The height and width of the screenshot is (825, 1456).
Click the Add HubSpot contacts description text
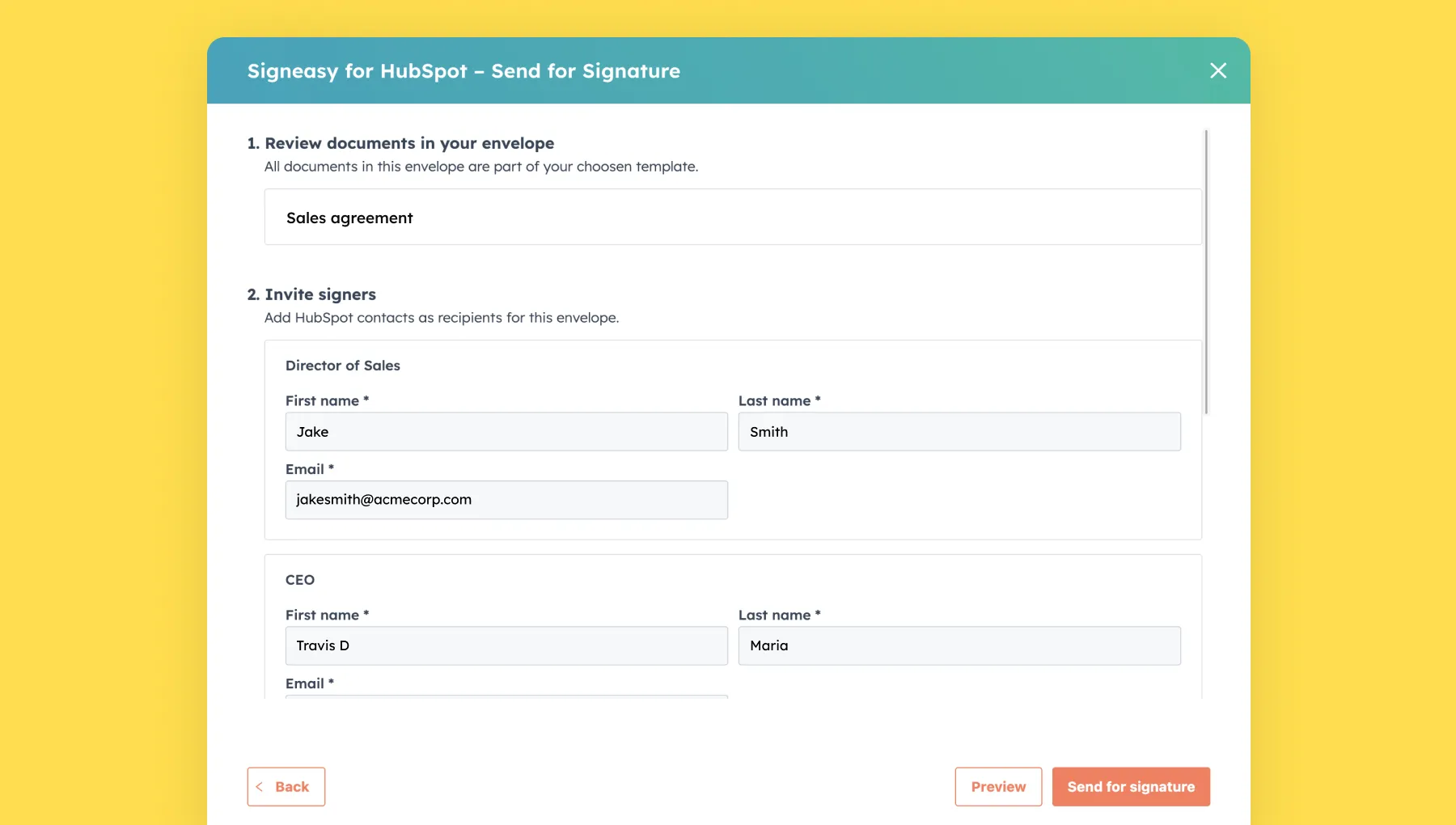tap(442, 318)
